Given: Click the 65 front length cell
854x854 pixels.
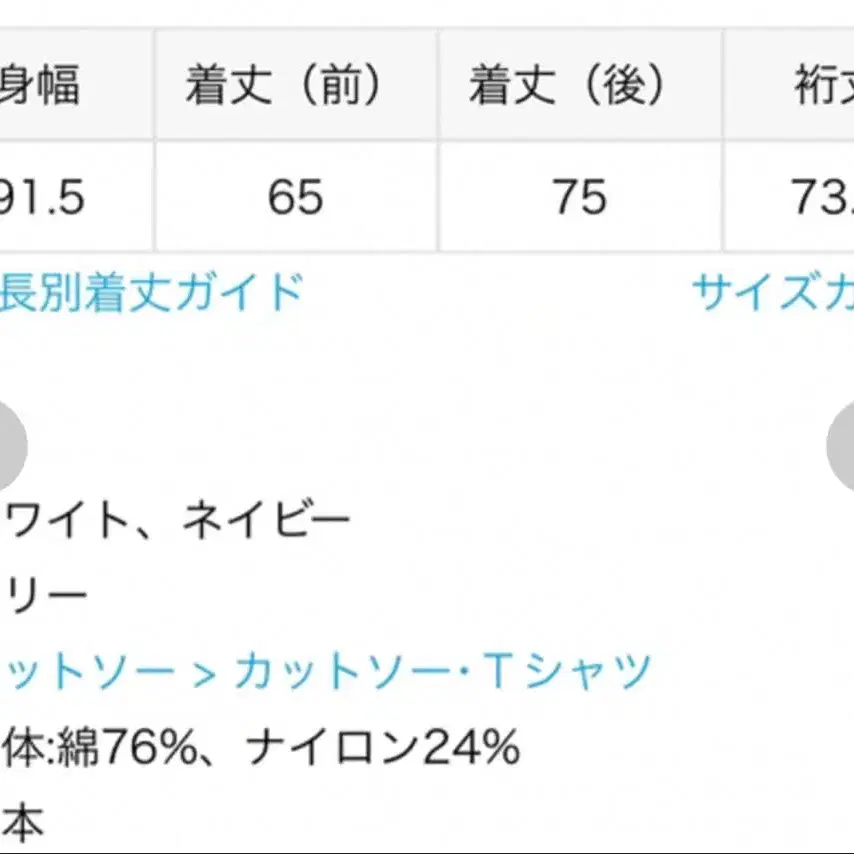Looking at the screenshot, I should (296, 198).
